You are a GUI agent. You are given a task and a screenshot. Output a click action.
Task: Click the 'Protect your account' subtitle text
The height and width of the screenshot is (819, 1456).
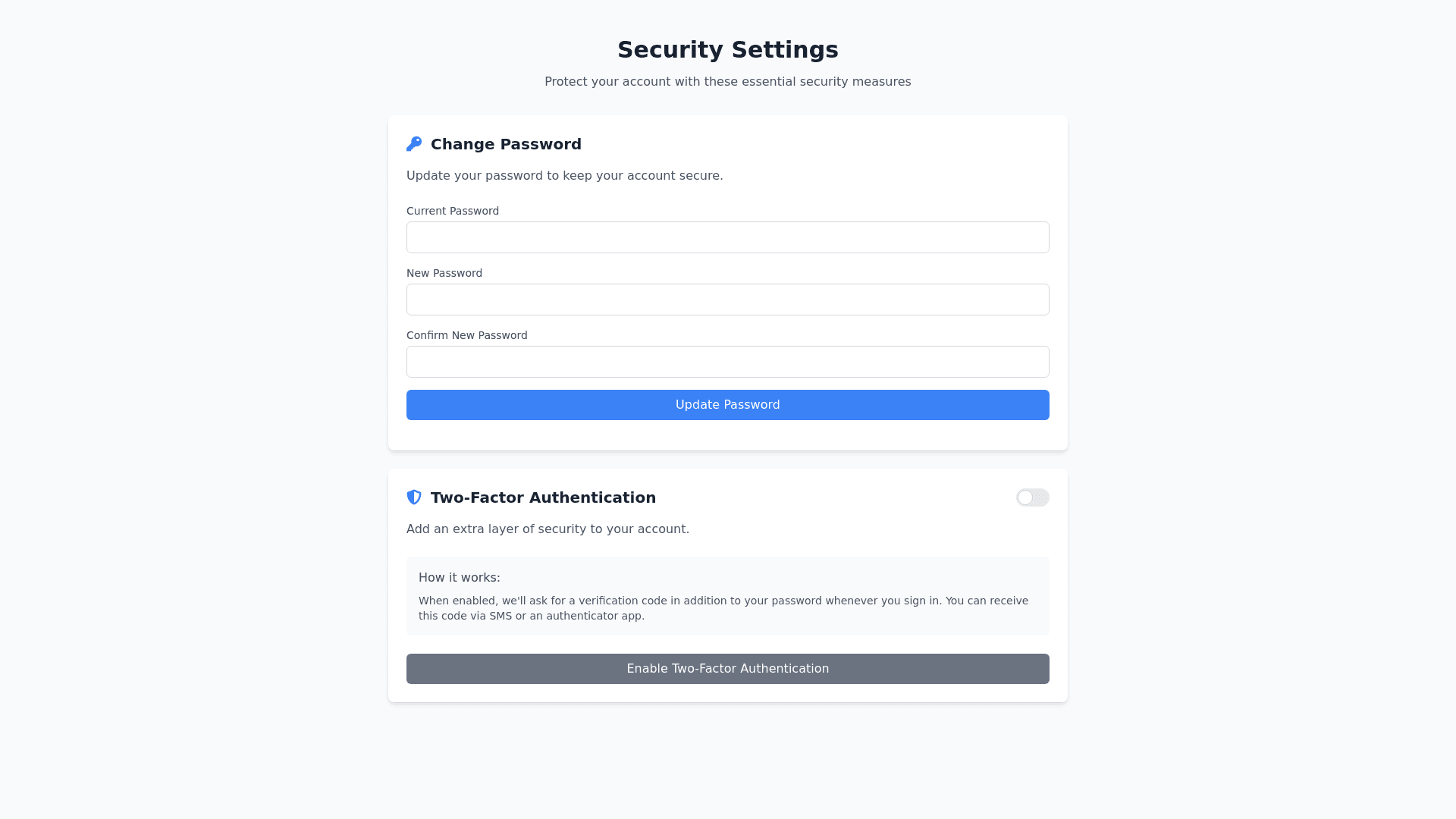[727, 82]
